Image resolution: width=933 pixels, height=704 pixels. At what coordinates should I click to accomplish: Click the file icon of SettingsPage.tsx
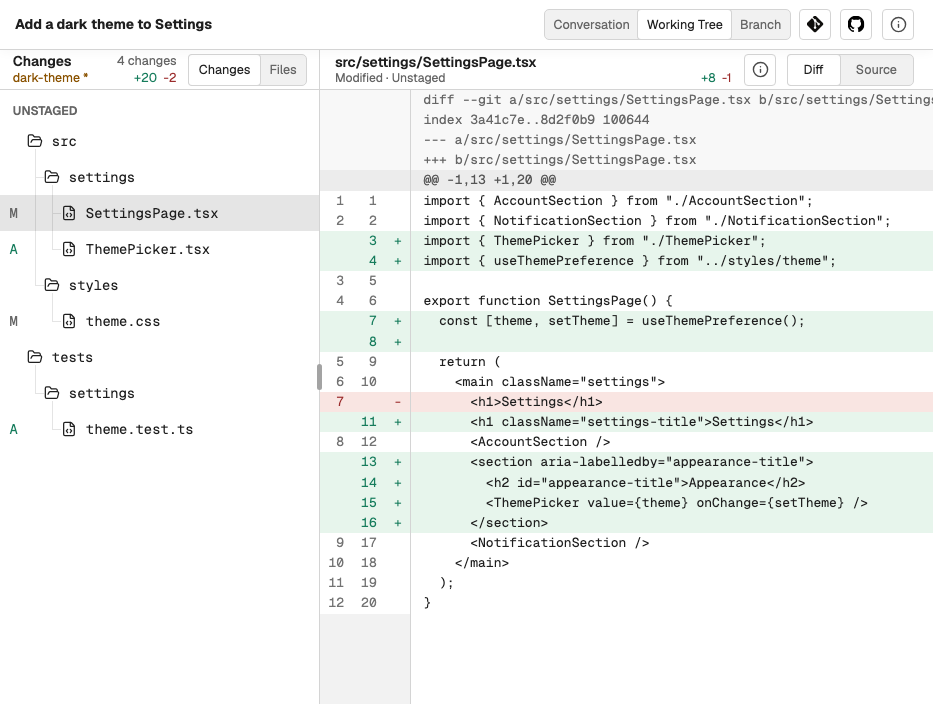(69, 213)
